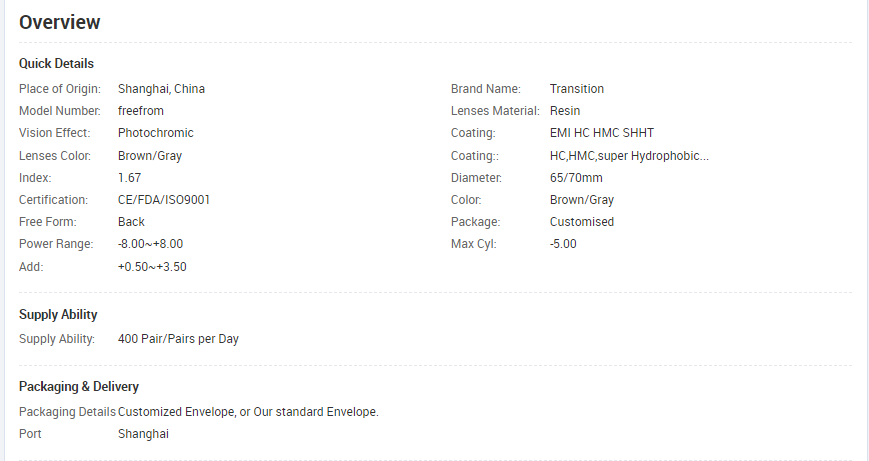The image size is (869, 461).
Task: Click the Packaging & Delivery section title
Action: click(x=79, y=386)
